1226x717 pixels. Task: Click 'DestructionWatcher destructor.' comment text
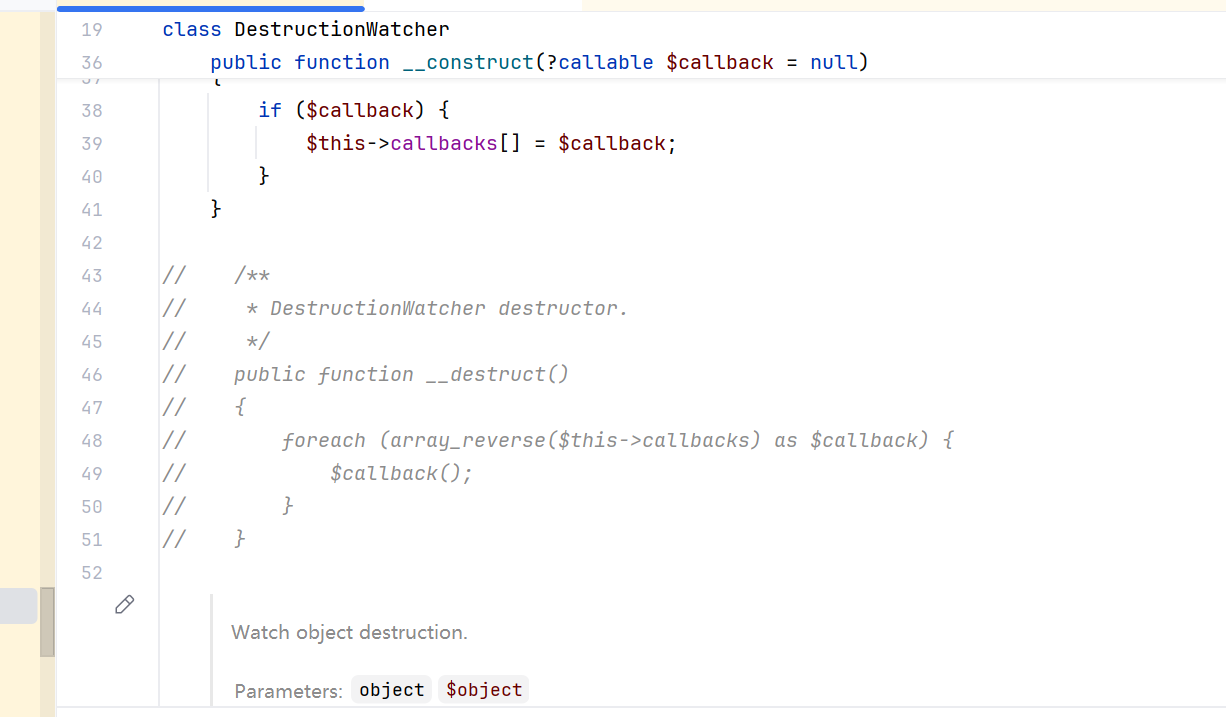[449, 308]
